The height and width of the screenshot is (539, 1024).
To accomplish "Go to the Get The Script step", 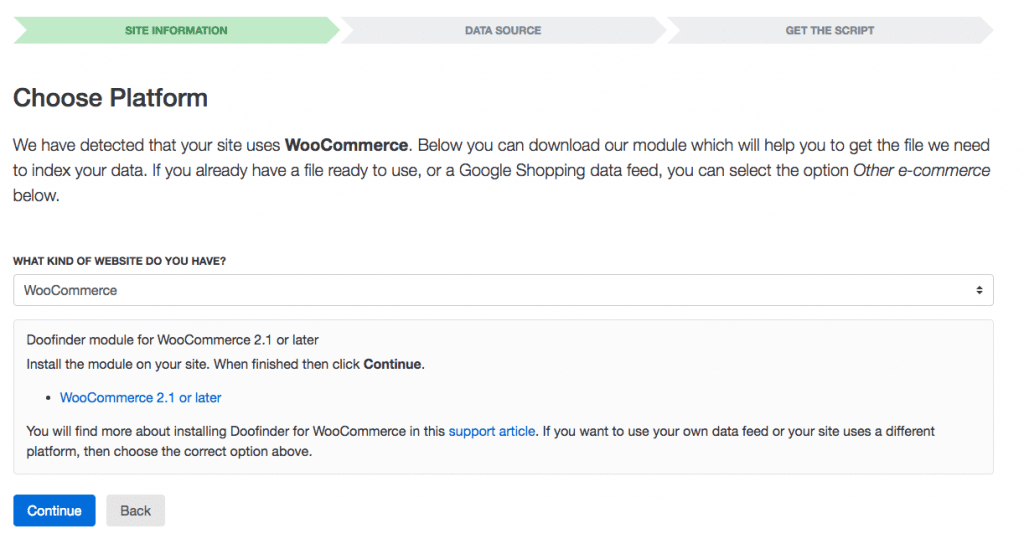I will tap(829, 30).
